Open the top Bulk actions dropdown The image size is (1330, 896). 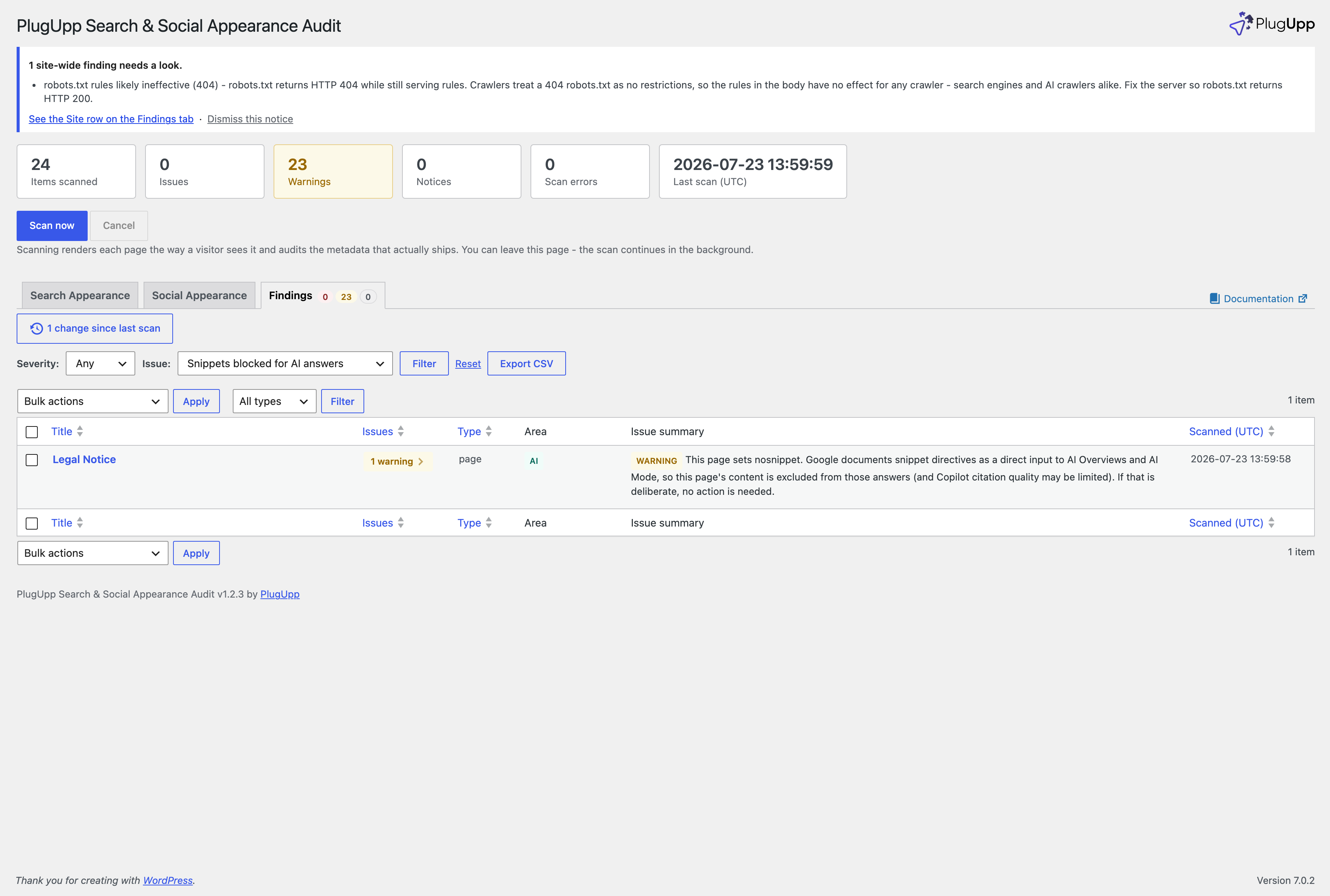pos(93,401)
